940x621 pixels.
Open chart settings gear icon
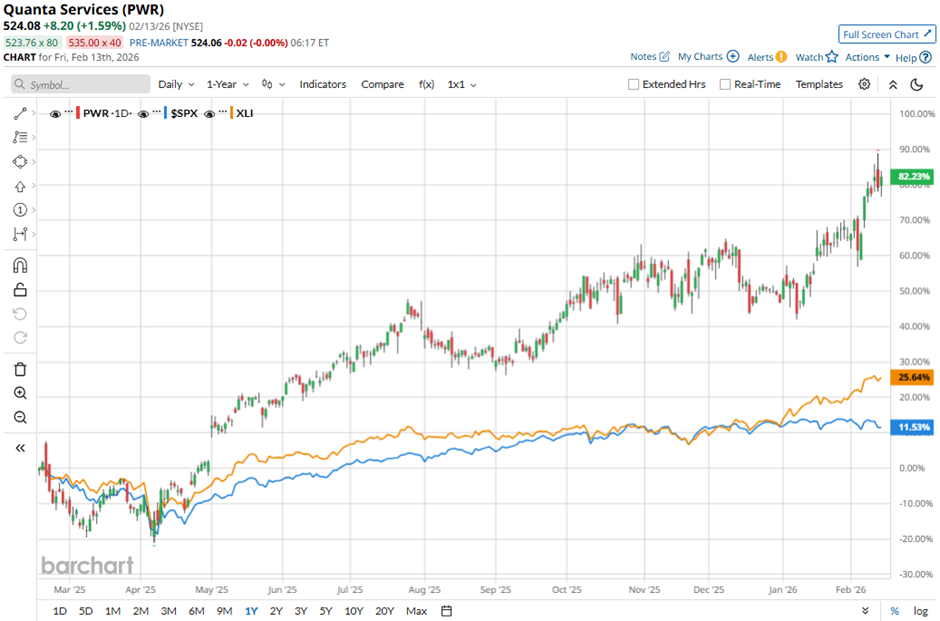[864, 85]
